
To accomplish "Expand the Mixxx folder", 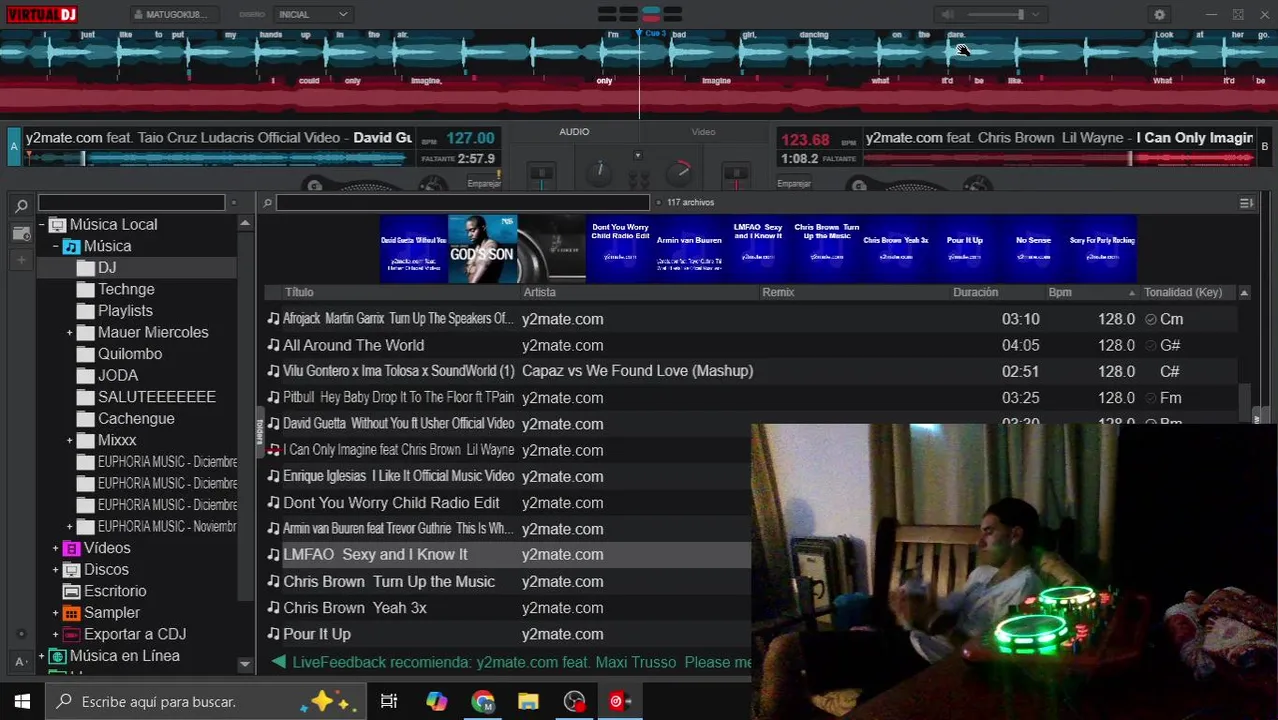I will tap(69, 441).
